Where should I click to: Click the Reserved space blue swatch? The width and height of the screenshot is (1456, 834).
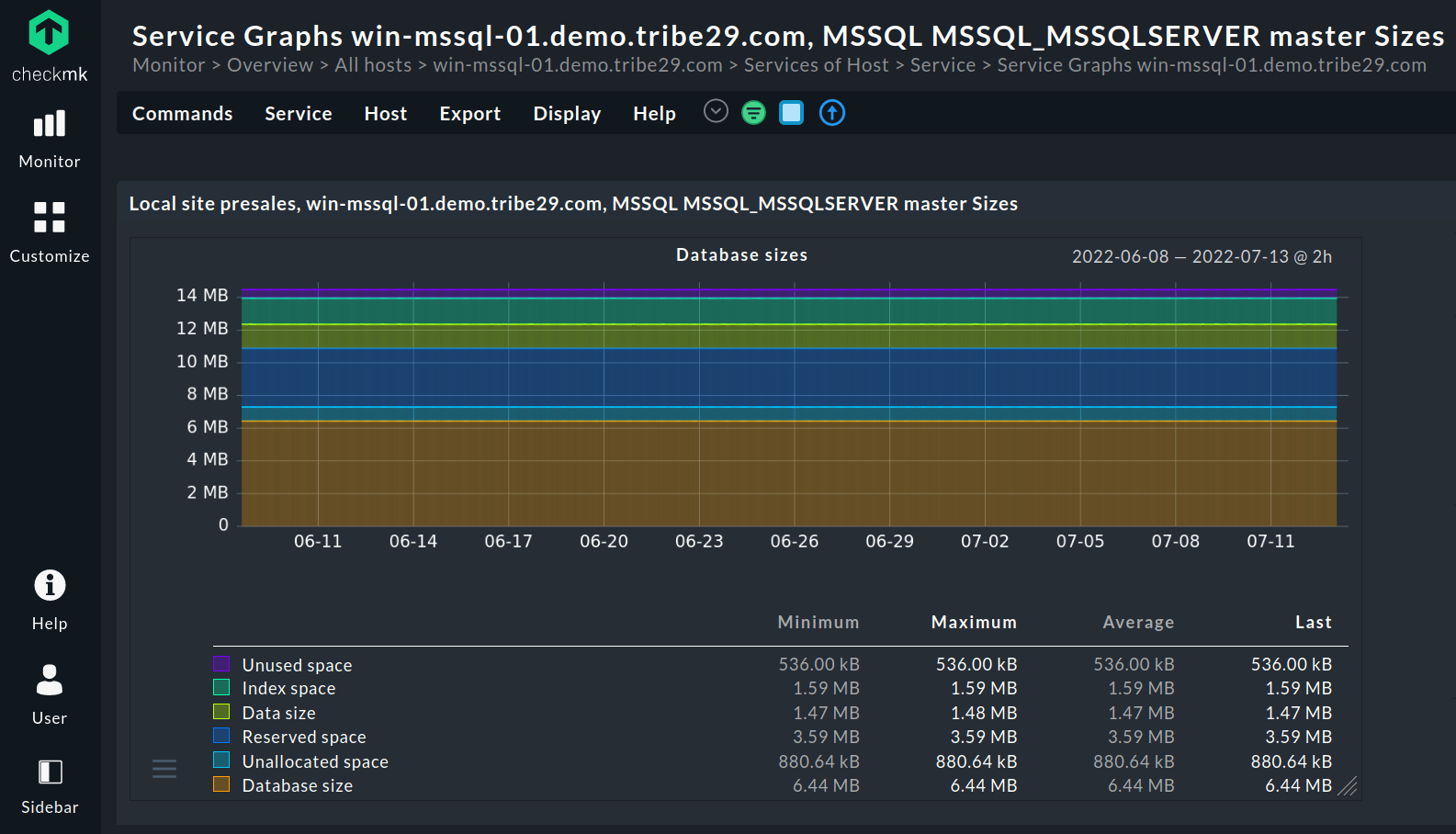click(x=221, y=736)
